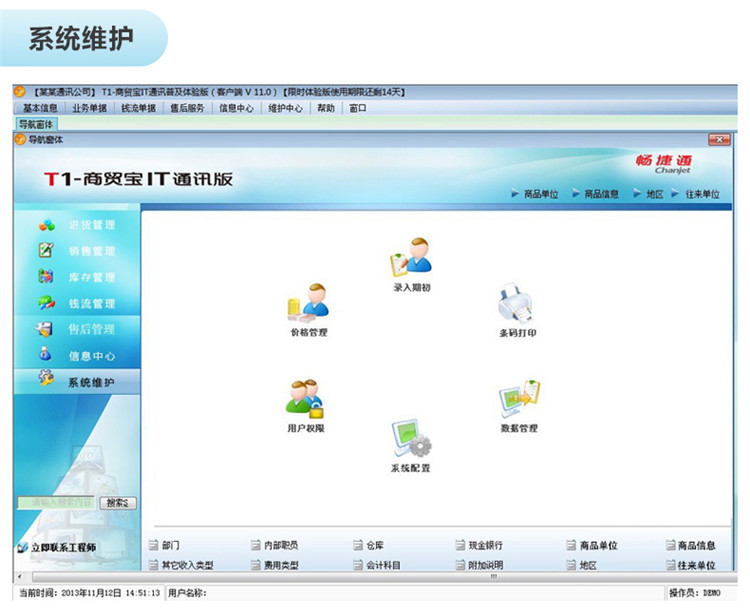The image size is (750, 612).
Task: Click the 内部职员 list icon
Action: point(255,545)
